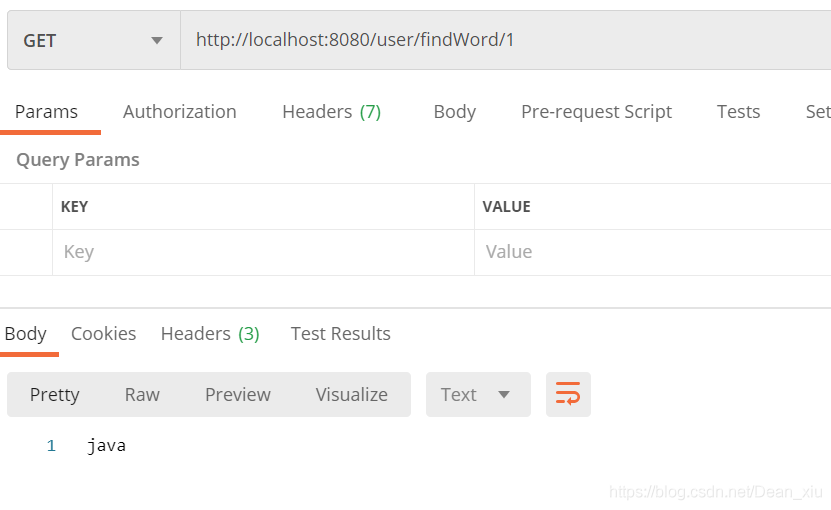This screenshot has width=831, height=510.
Task: Click line number 1 in response
Action: pyautogui.click(x=51, y=445)
